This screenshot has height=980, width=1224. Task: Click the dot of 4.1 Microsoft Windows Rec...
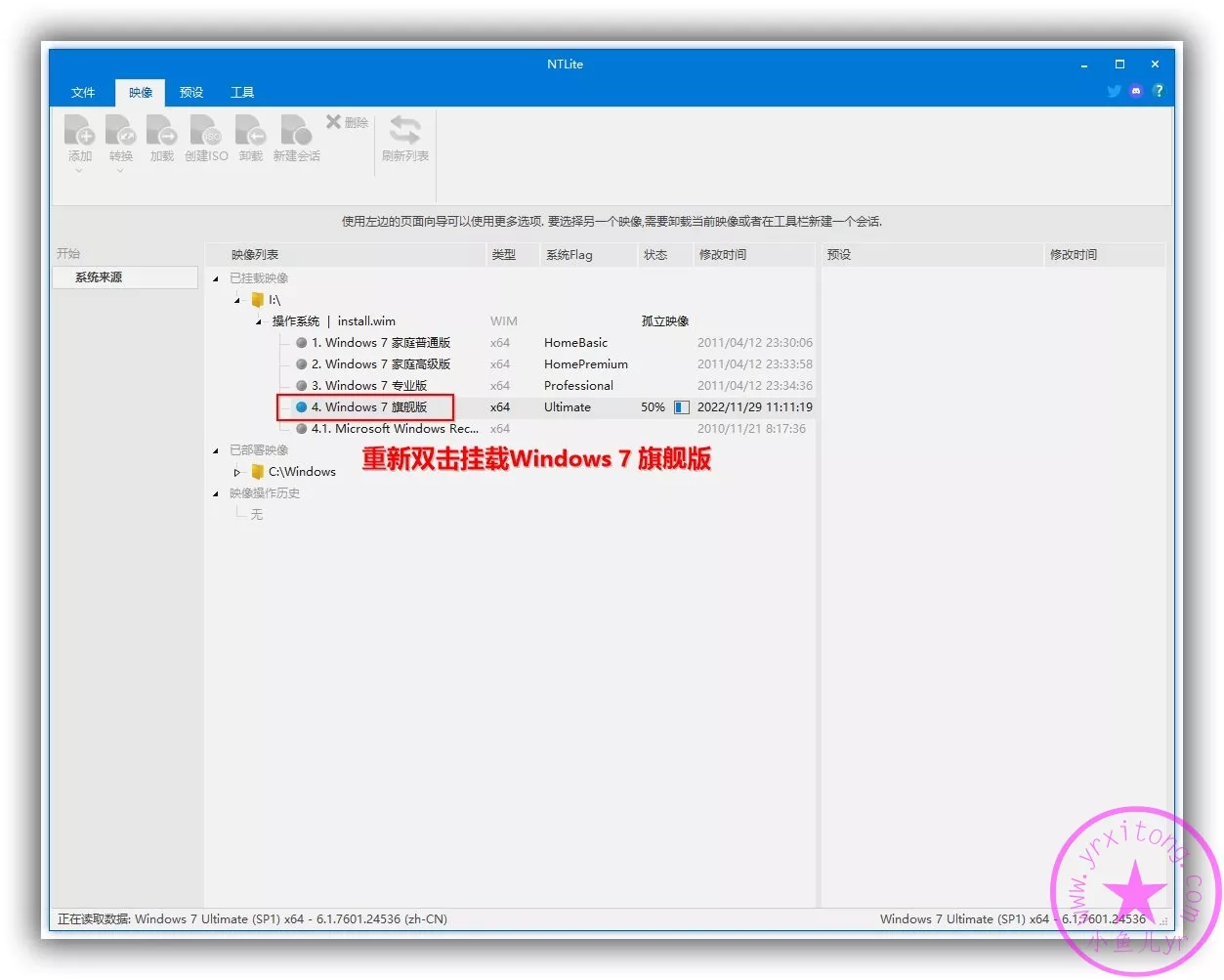[x=302, y=429]
